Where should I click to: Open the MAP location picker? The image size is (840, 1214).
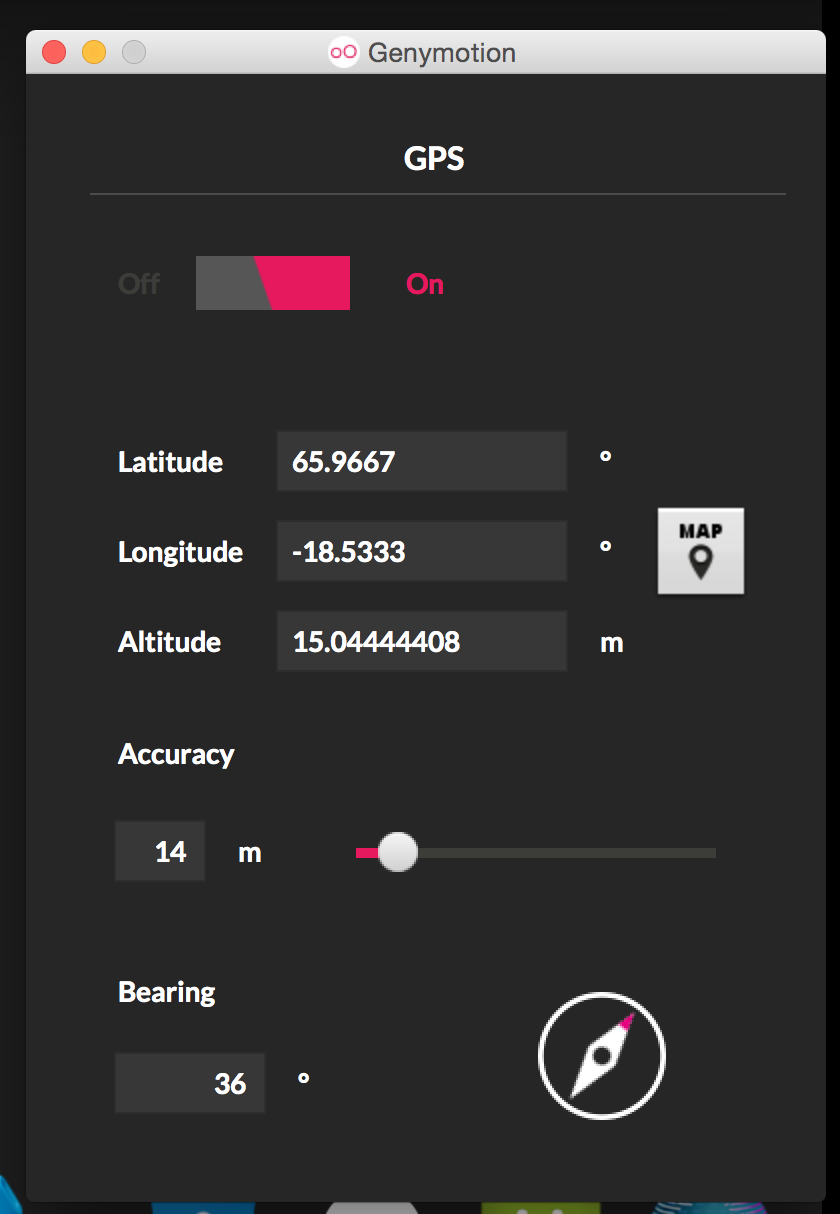tap(701, 551)
